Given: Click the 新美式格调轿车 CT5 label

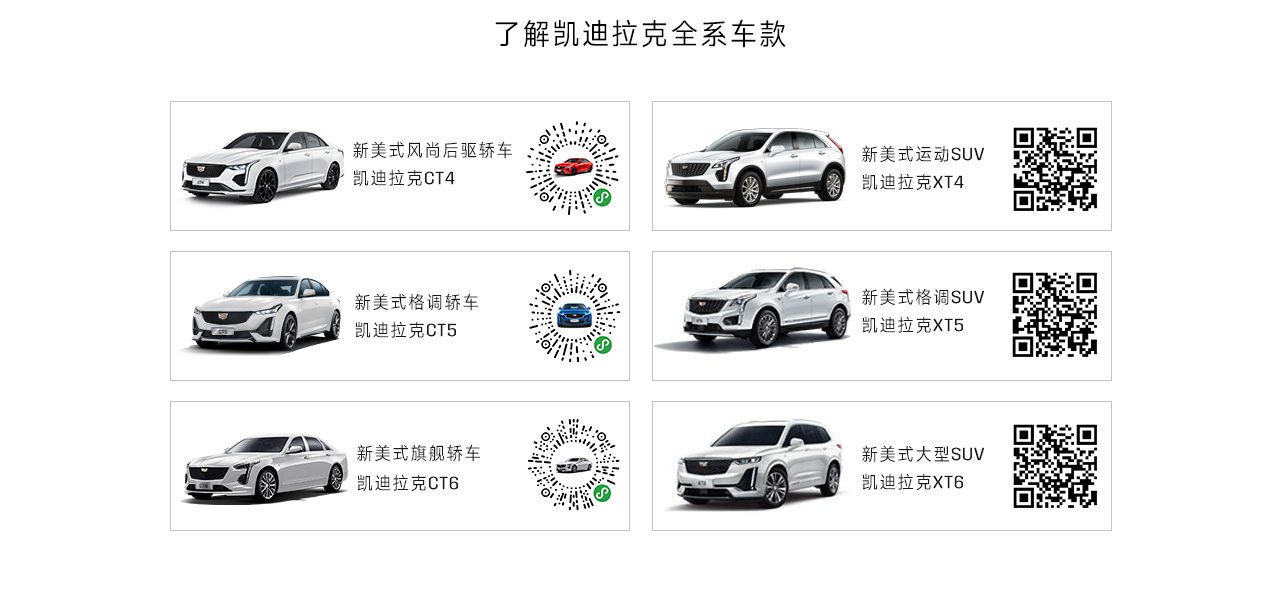Looking at the screenshot, I should tap(417, 302).
